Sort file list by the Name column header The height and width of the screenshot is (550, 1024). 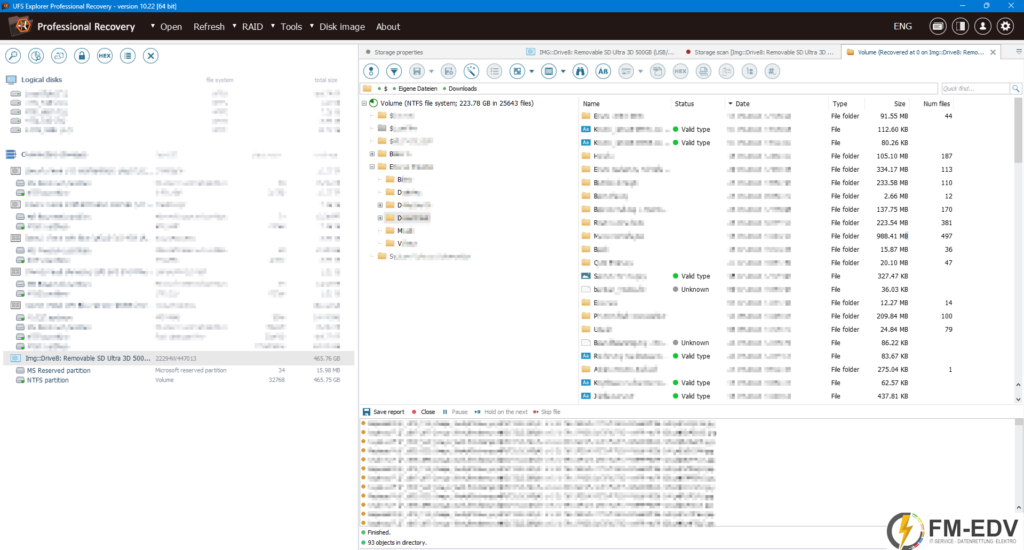click(x=590, y=103)
